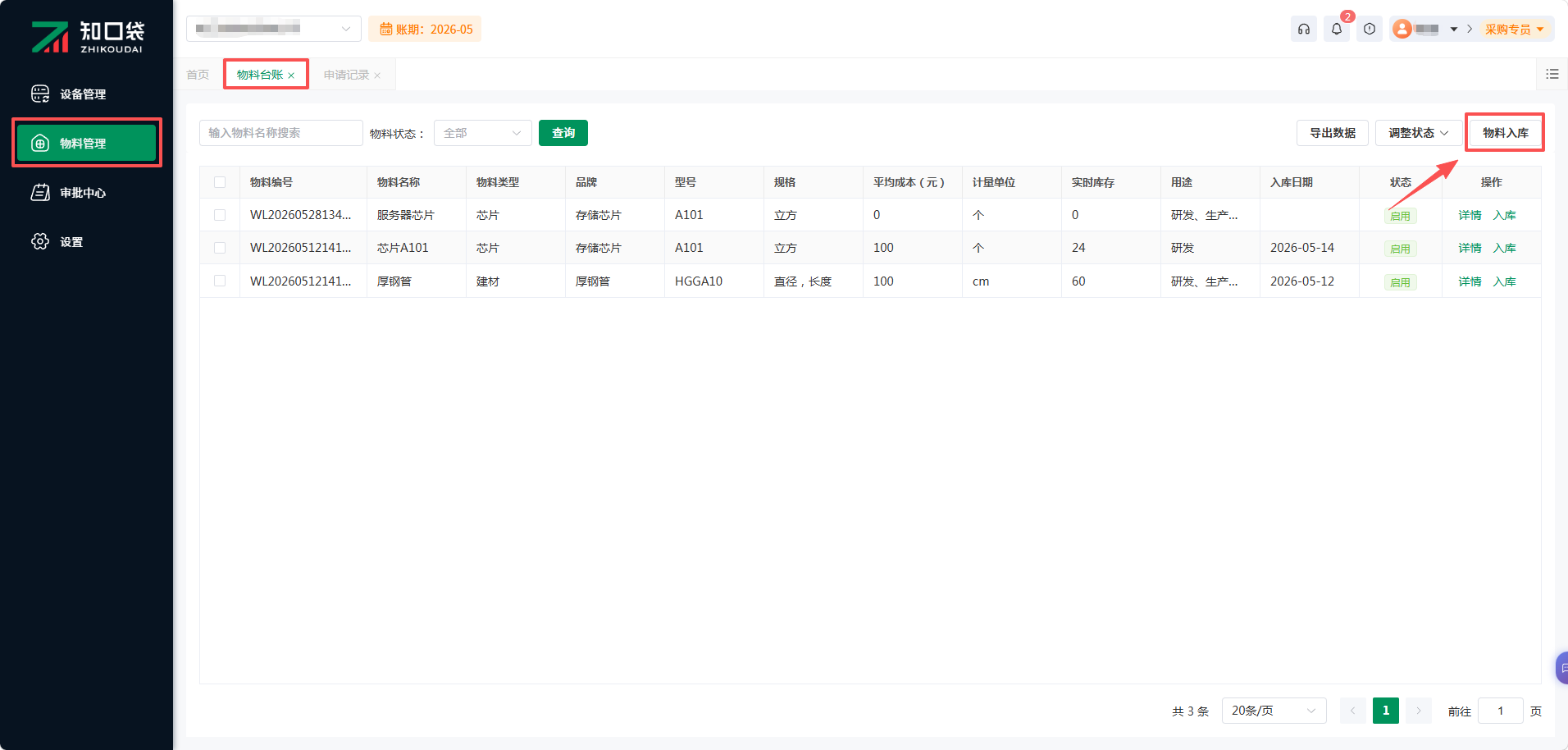Click the 启用 status tag for 厚钢管
This screenshot has width=1568, height=750.
coord(1401,282)
